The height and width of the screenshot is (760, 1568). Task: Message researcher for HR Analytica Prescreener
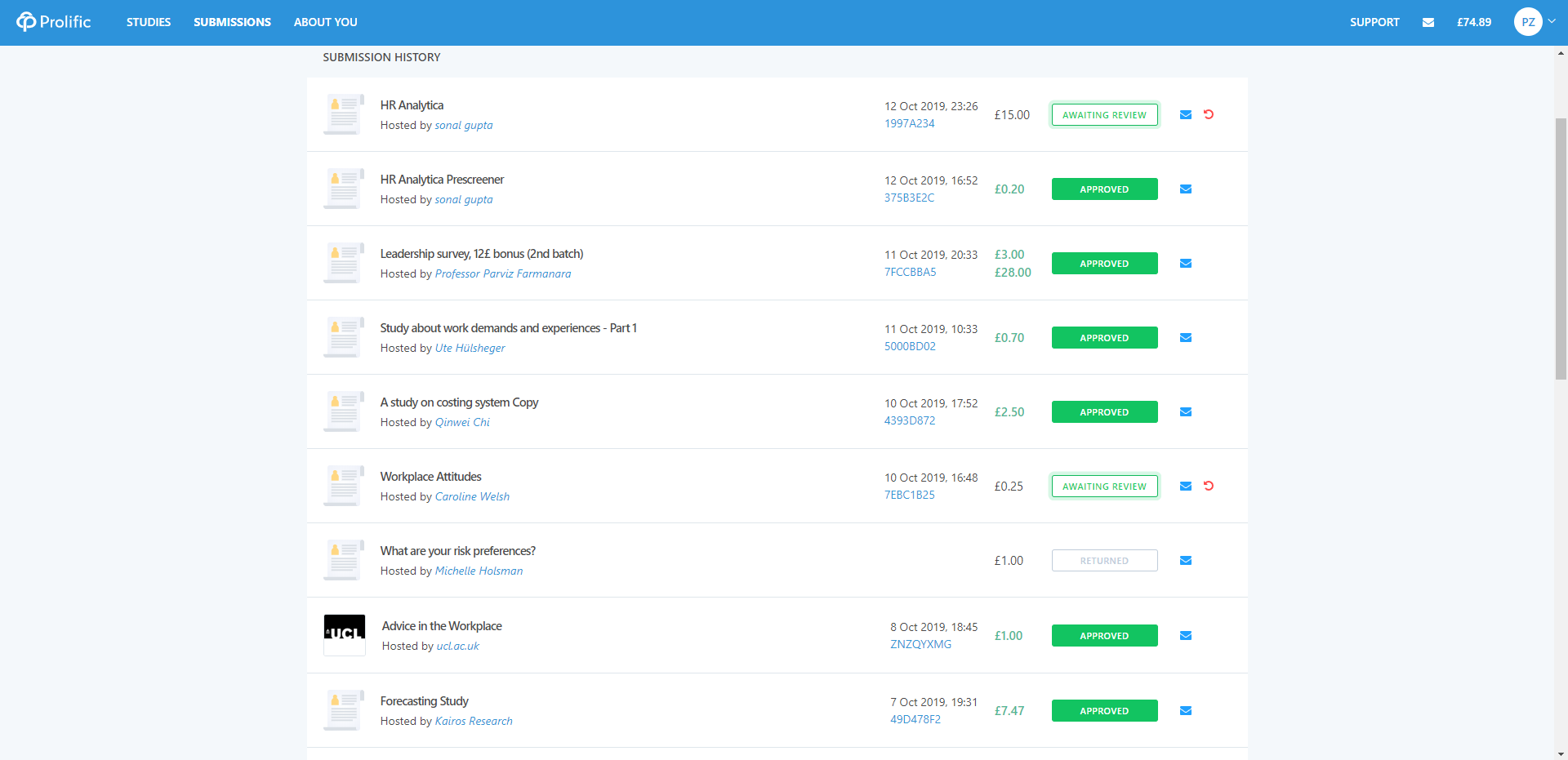[x=1186, y=189]
